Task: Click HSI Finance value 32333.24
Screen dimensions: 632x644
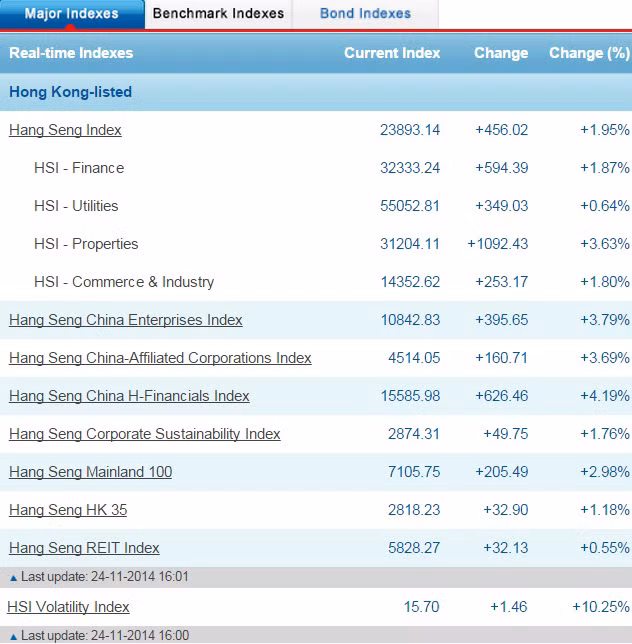Action: pyautogui.click(x=410, y=168)
